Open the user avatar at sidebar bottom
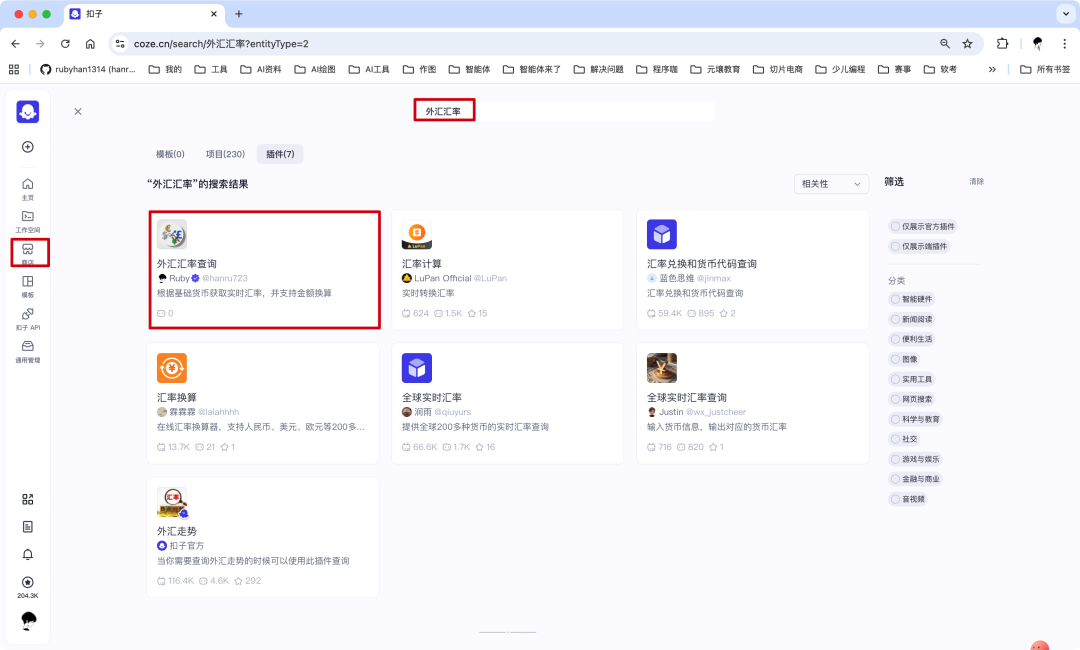1080x650 pixels. (28, 621)
